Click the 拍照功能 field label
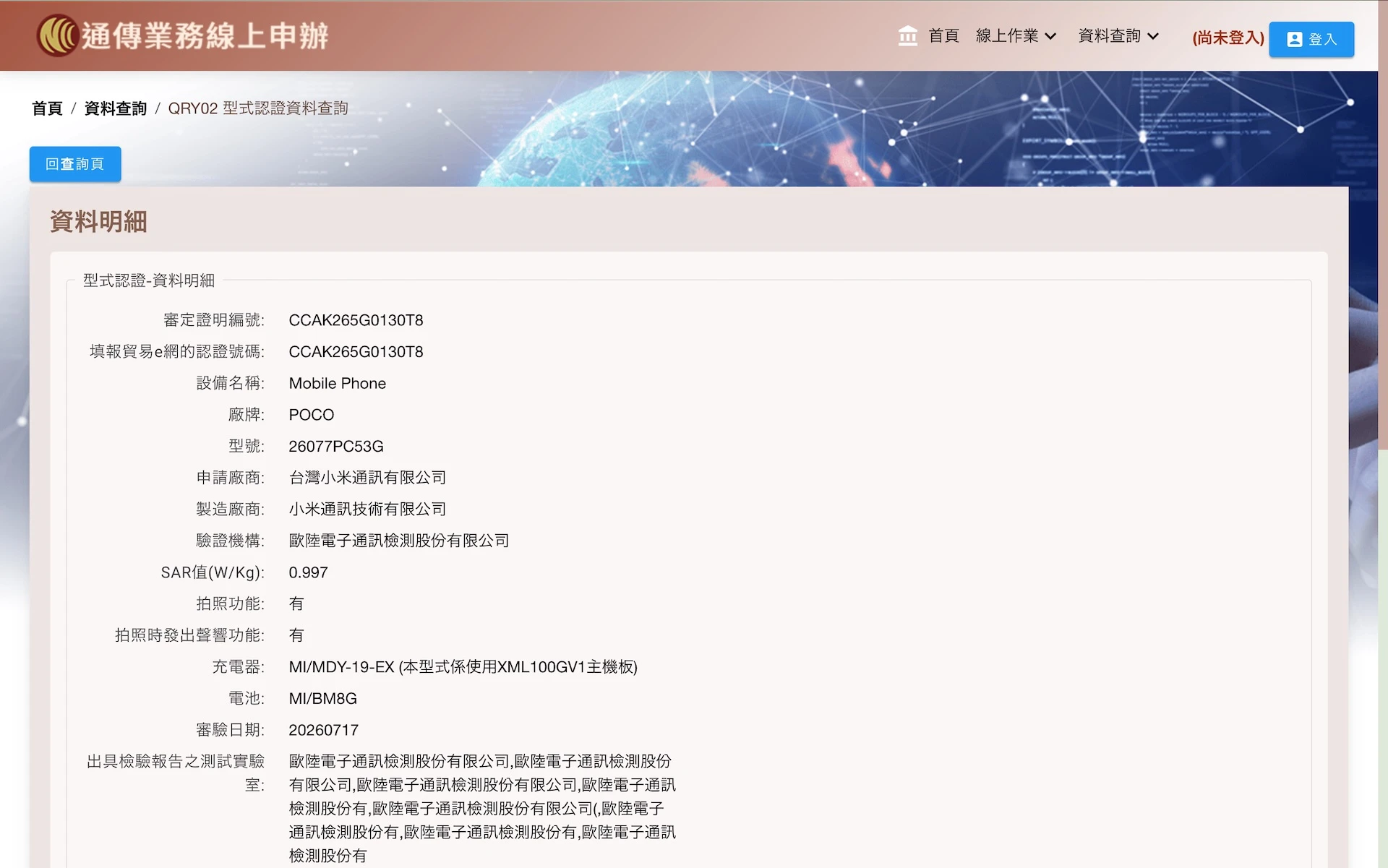Image resolution: width=1388 pixels, height=868 pixels. (x=231, y=603)
